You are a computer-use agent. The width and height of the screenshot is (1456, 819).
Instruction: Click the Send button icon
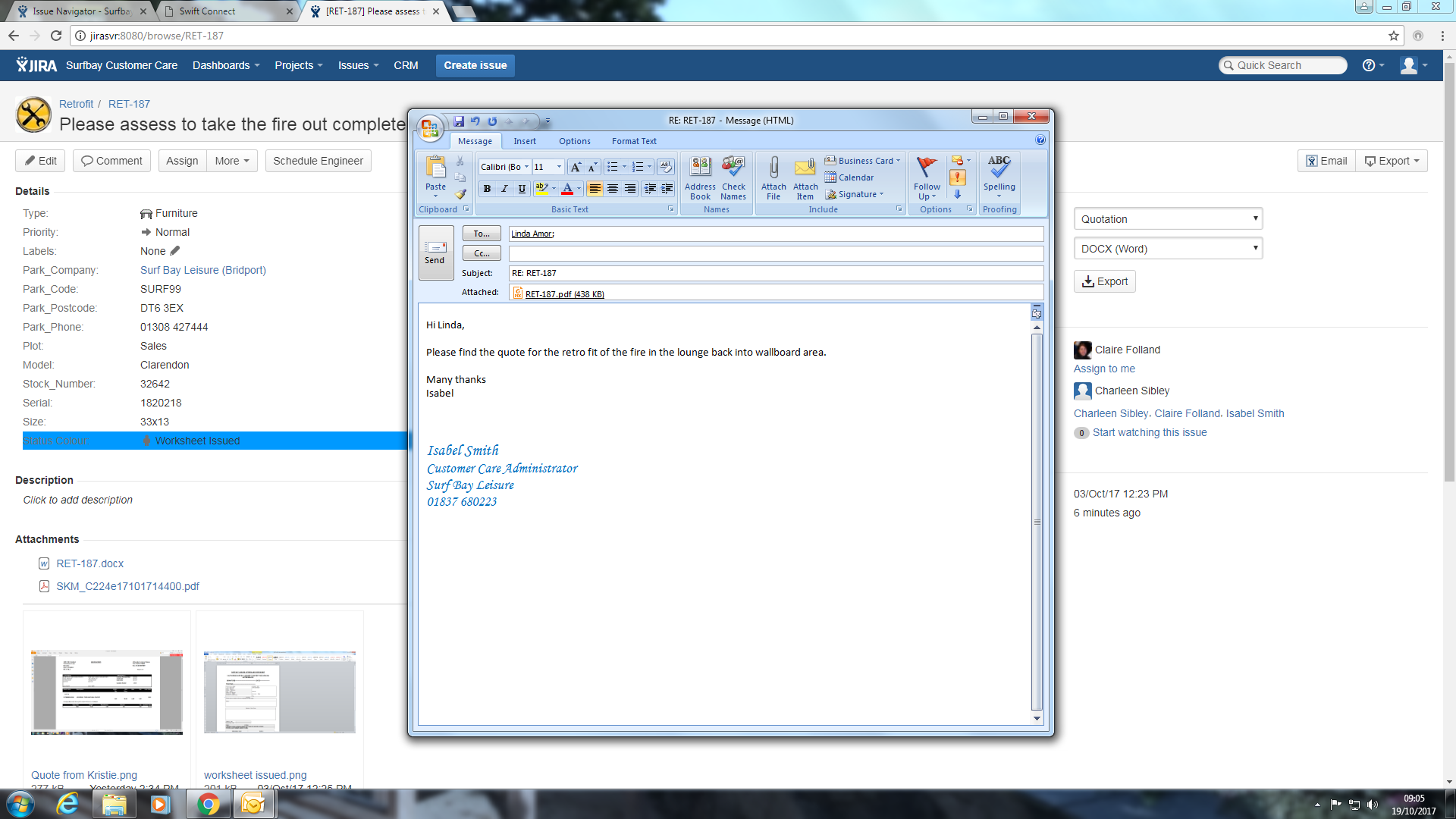[435, 247]
